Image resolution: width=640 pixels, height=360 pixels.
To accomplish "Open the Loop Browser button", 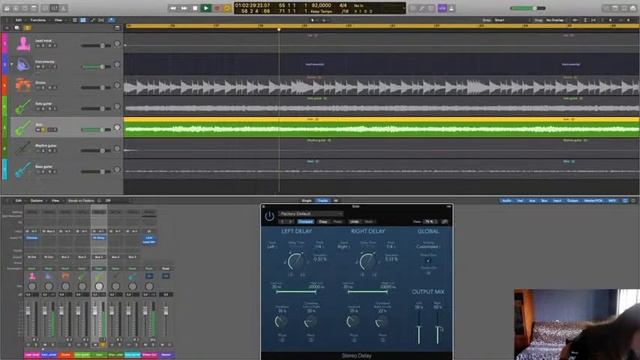I will coord(624,8).
